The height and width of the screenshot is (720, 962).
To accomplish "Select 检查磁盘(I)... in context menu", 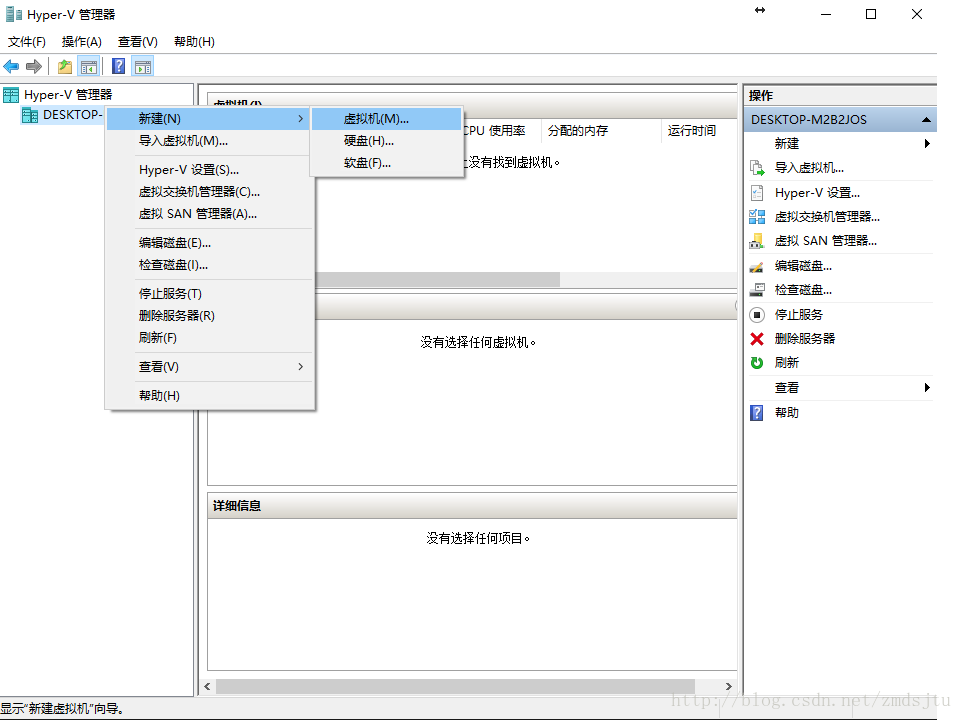I will pyautogui.click(x=209, y=265).
